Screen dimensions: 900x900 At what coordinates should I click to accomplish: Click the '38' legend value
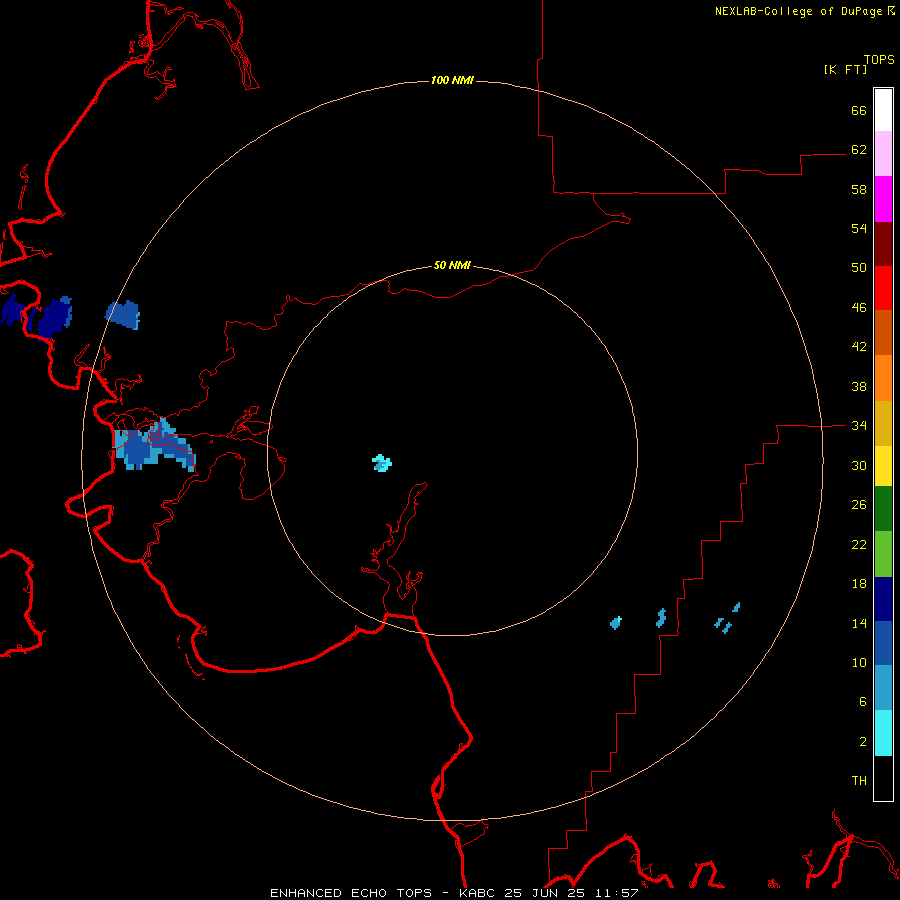coord(859,386)
